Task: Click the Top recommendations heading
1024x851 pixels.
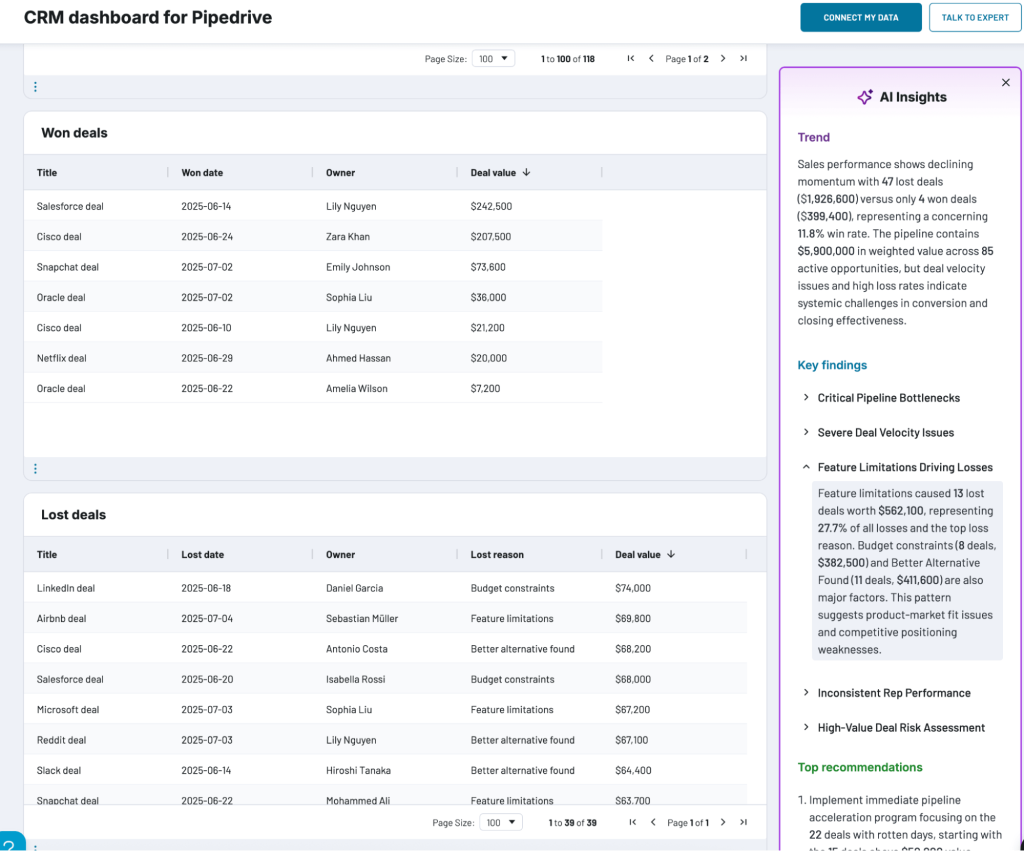Action: [x=859, y=767]
